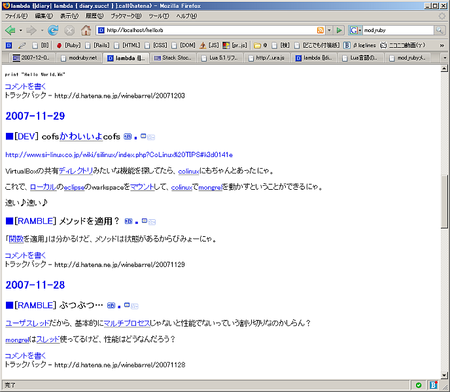Open the ファイル menu
This screenshot has width=450, height=392.
pyautogui.click(x=16, y=16)
